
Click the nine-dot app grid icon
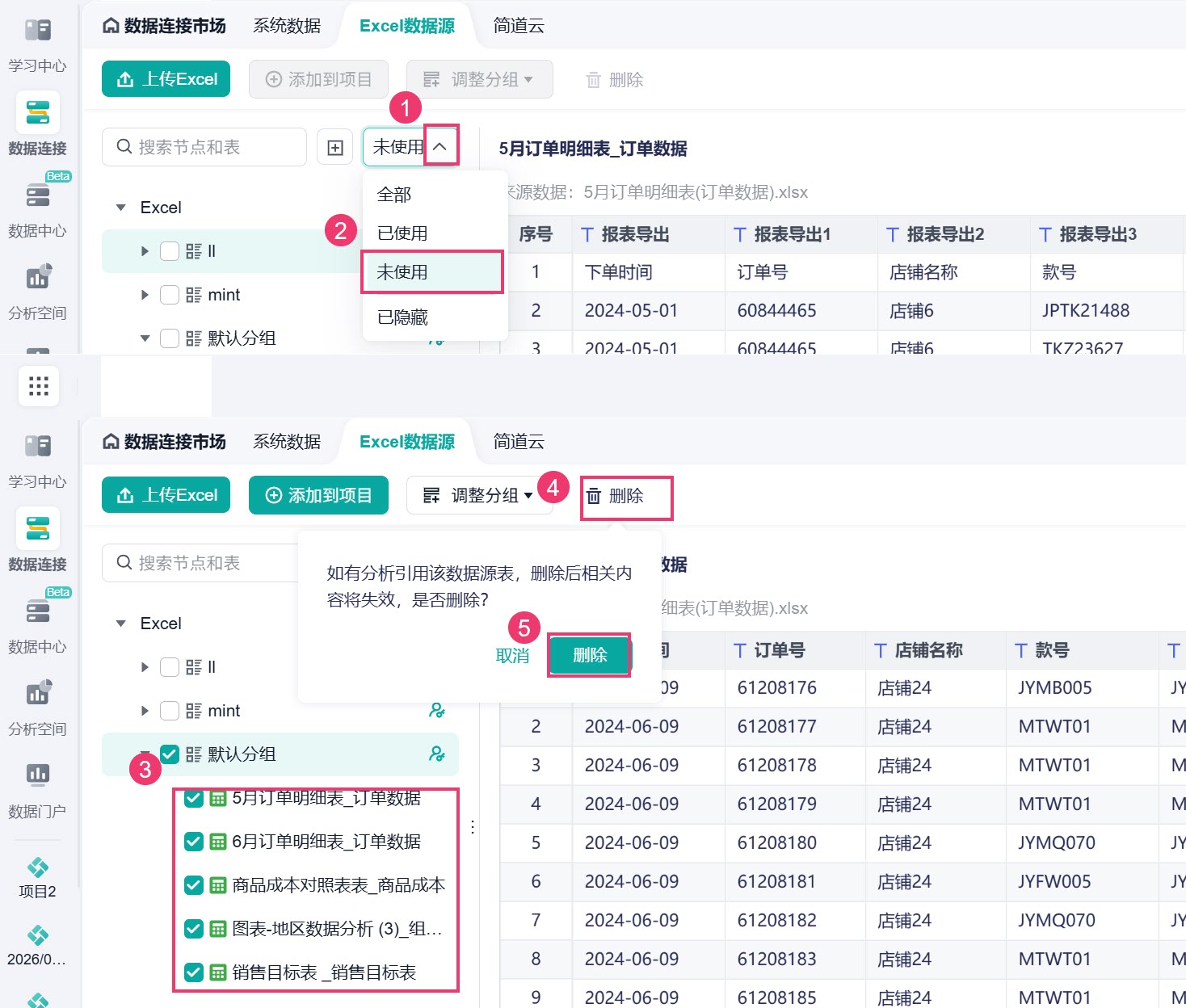(38, 386)
